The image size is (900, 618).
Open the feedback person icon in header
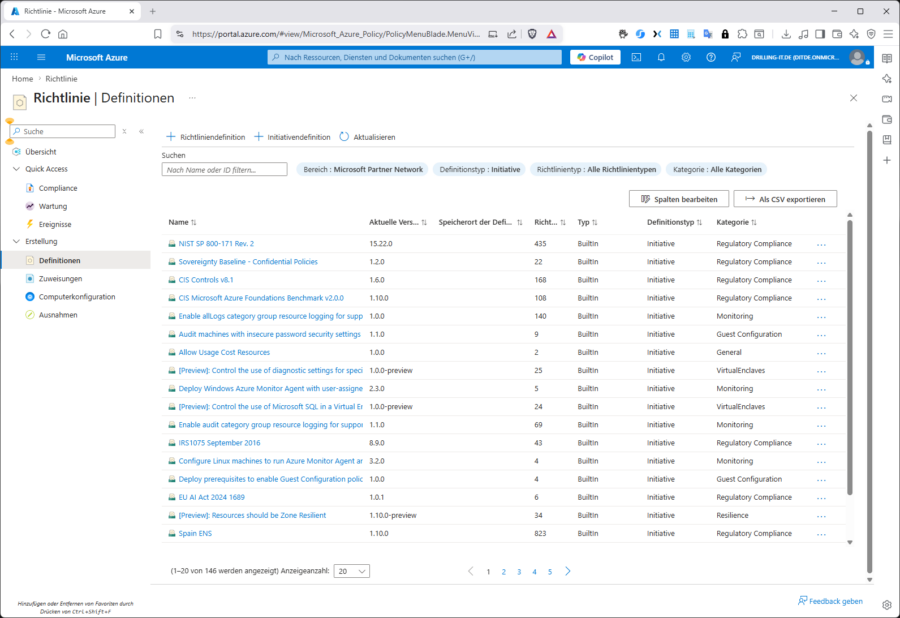point(735,57)
